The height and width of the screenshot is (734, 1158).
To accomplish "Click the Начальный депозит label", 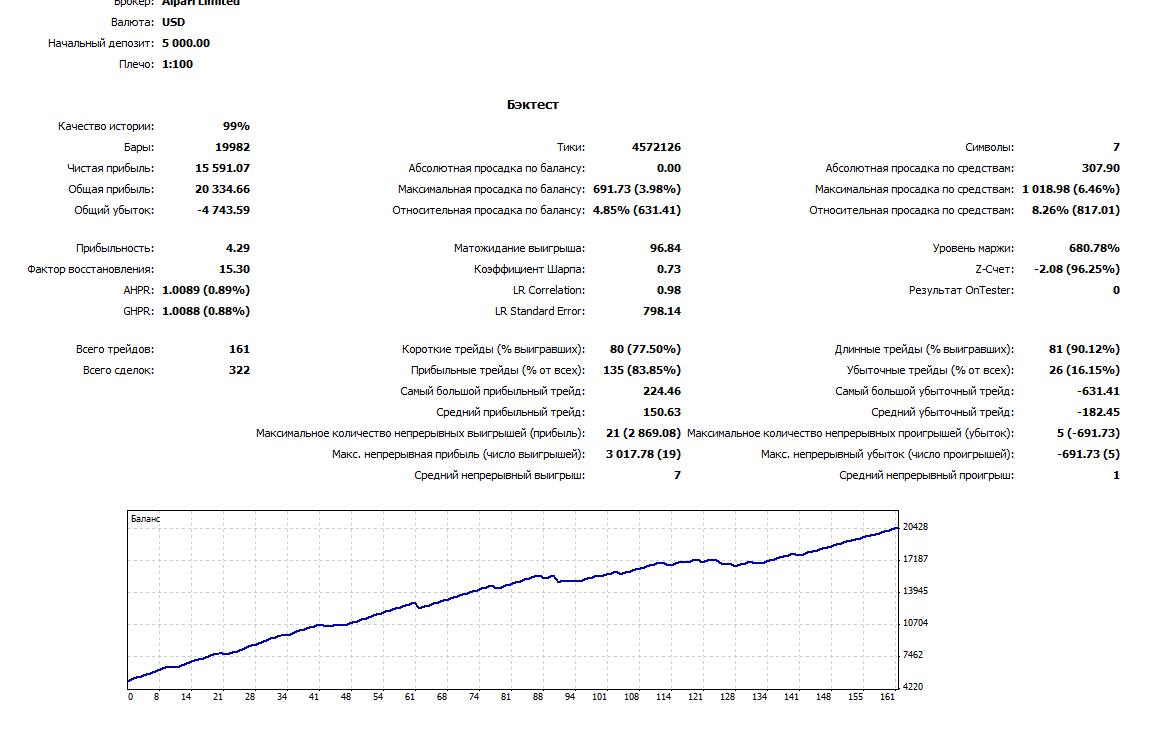I will (100, 44).
